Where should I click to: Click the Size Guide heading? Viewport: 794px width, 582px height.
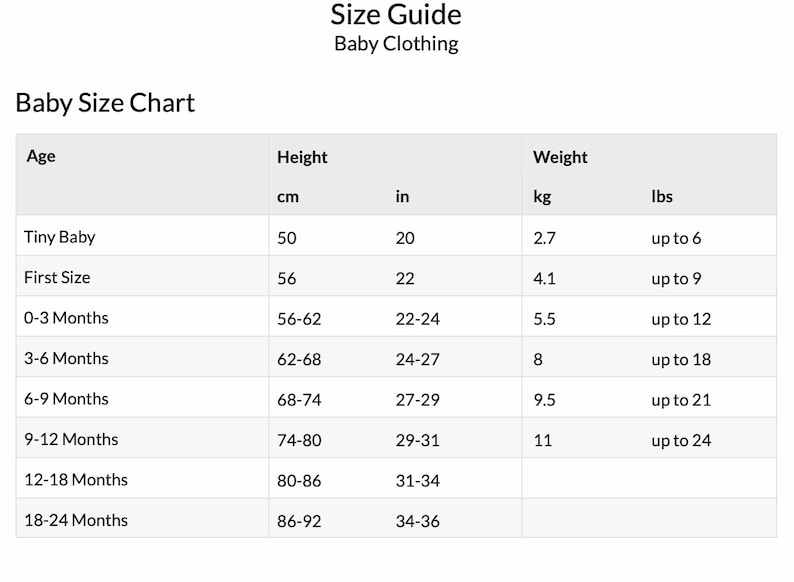click(x=396, y=15)
